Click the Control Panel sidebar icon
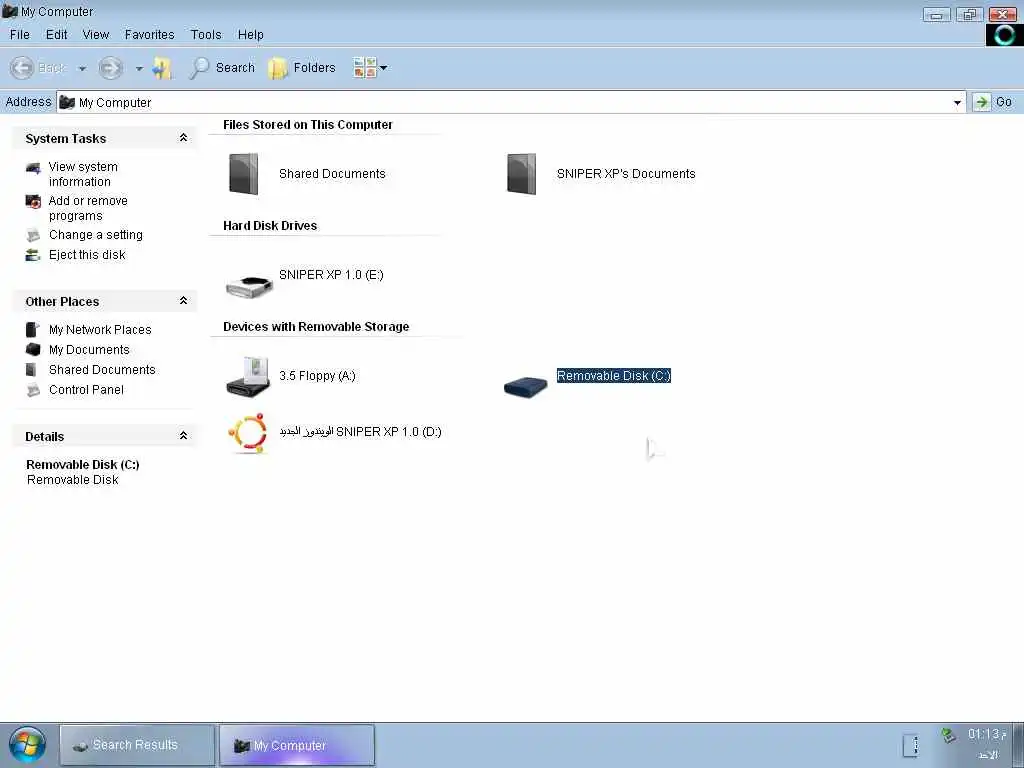 coord(33,391)
